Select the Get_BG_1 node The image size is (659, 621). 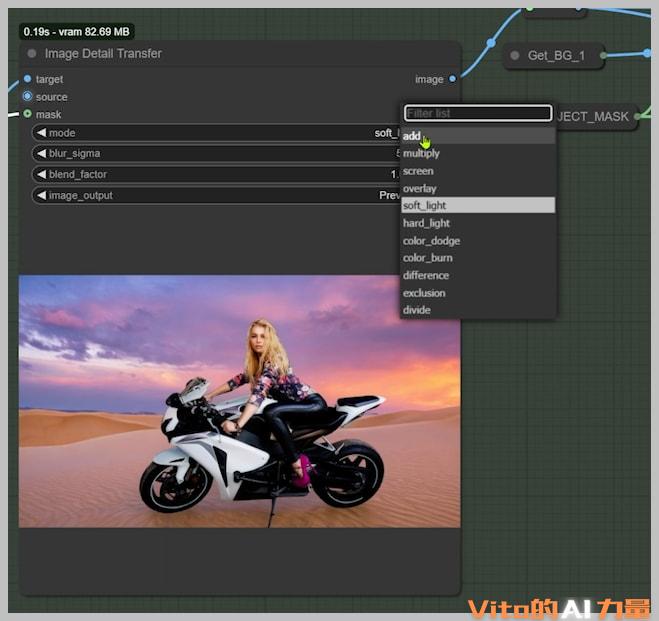[x=556, y=55]
